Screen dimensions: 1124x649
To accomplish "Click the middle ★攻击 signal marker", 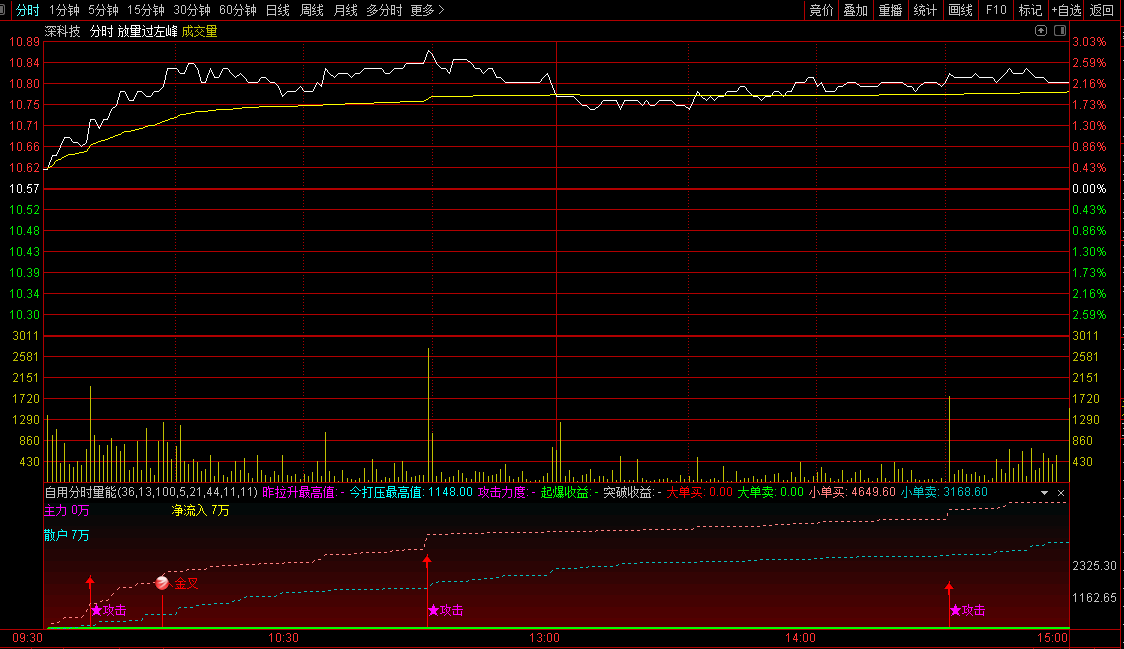I will [445, 610].
